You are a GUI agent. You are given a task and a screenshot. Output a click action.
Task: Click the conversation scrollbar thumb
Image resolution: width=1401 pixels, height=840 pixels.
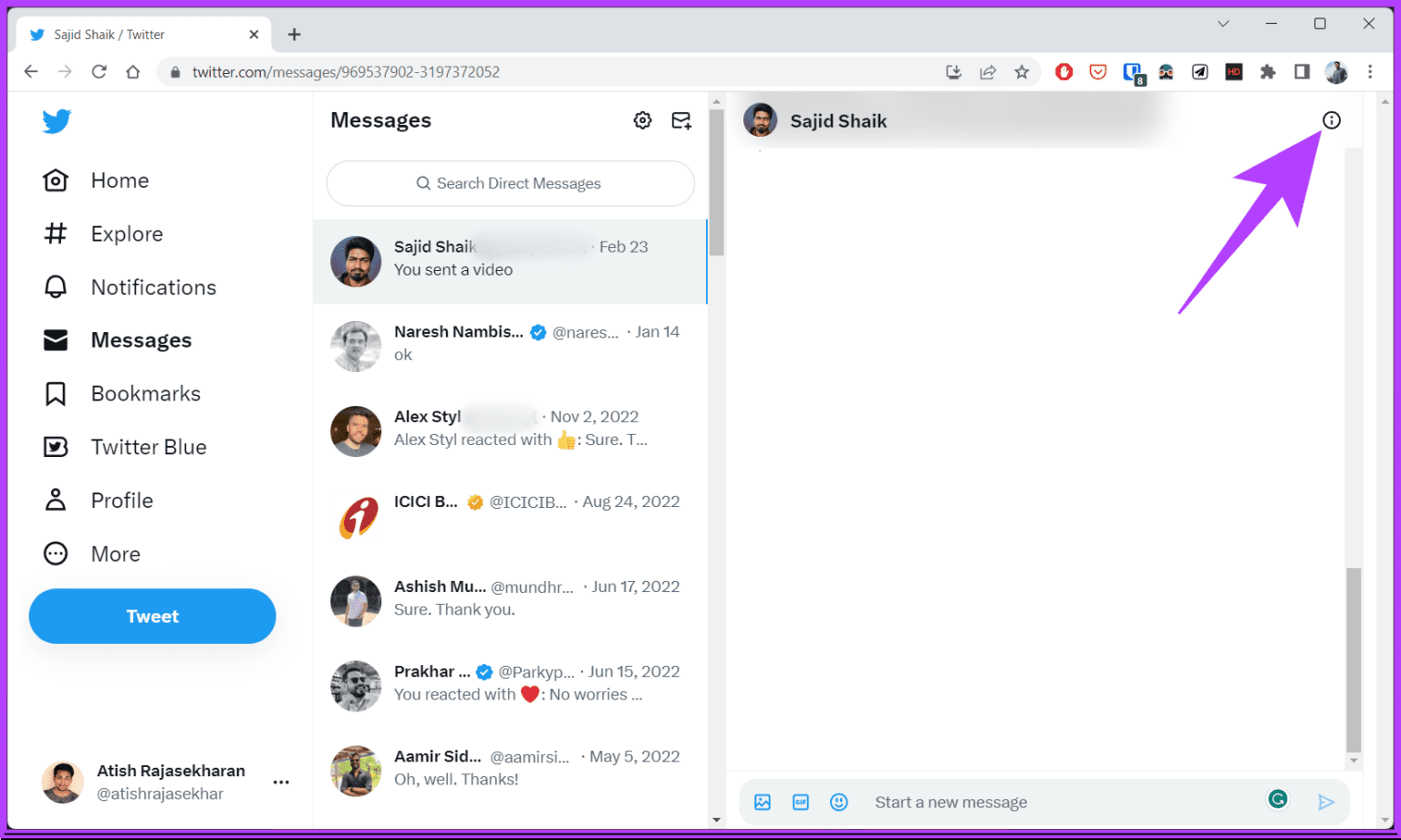1354,660
